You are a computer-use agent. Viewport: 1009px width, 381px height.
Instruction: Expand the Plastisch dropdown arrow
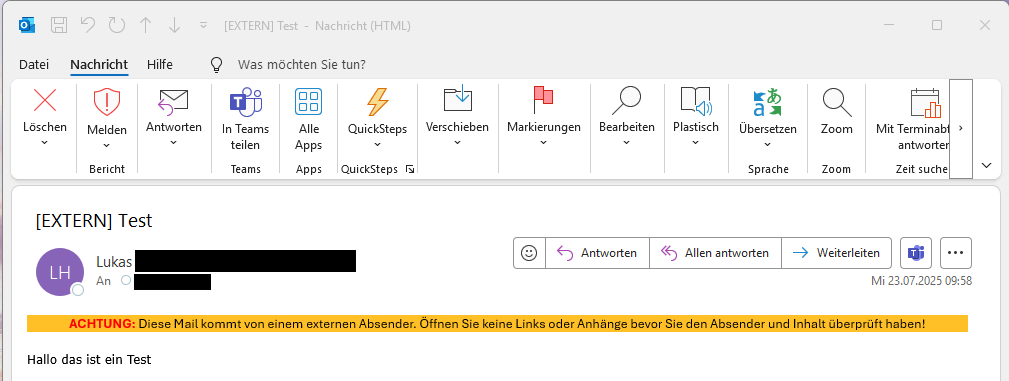click(696, 142)
